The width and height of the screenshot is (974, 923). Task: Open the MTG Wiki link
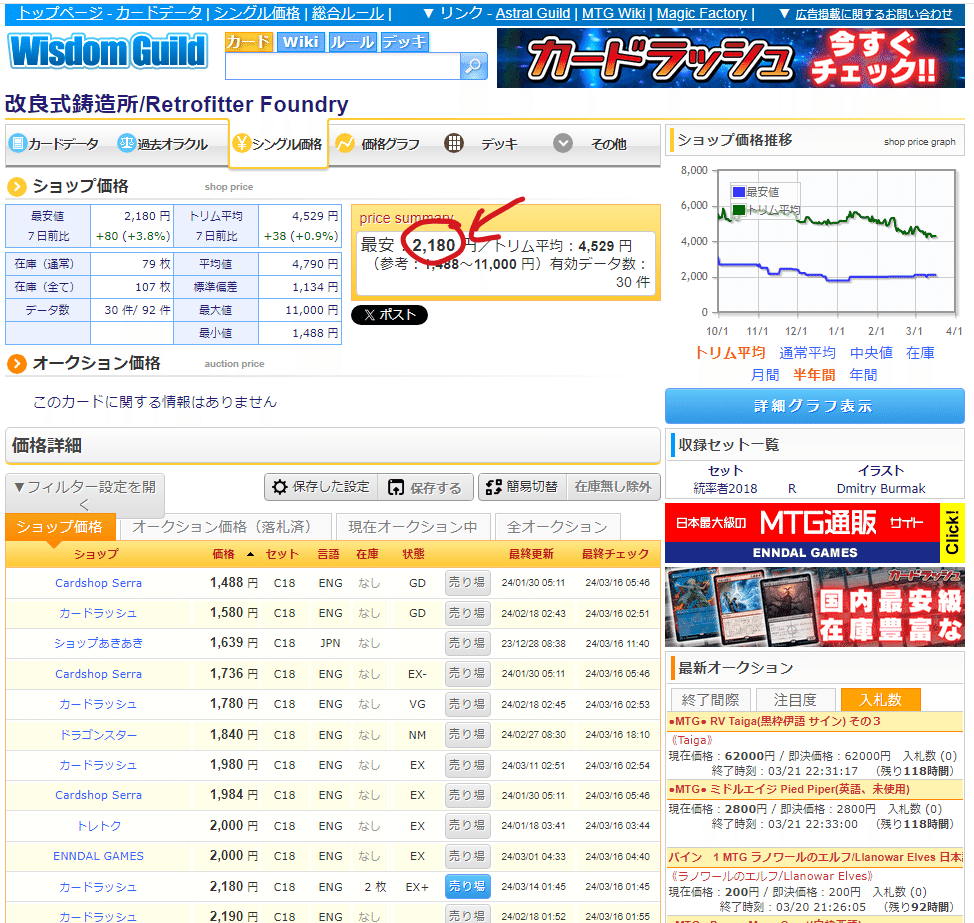(613, 13)
